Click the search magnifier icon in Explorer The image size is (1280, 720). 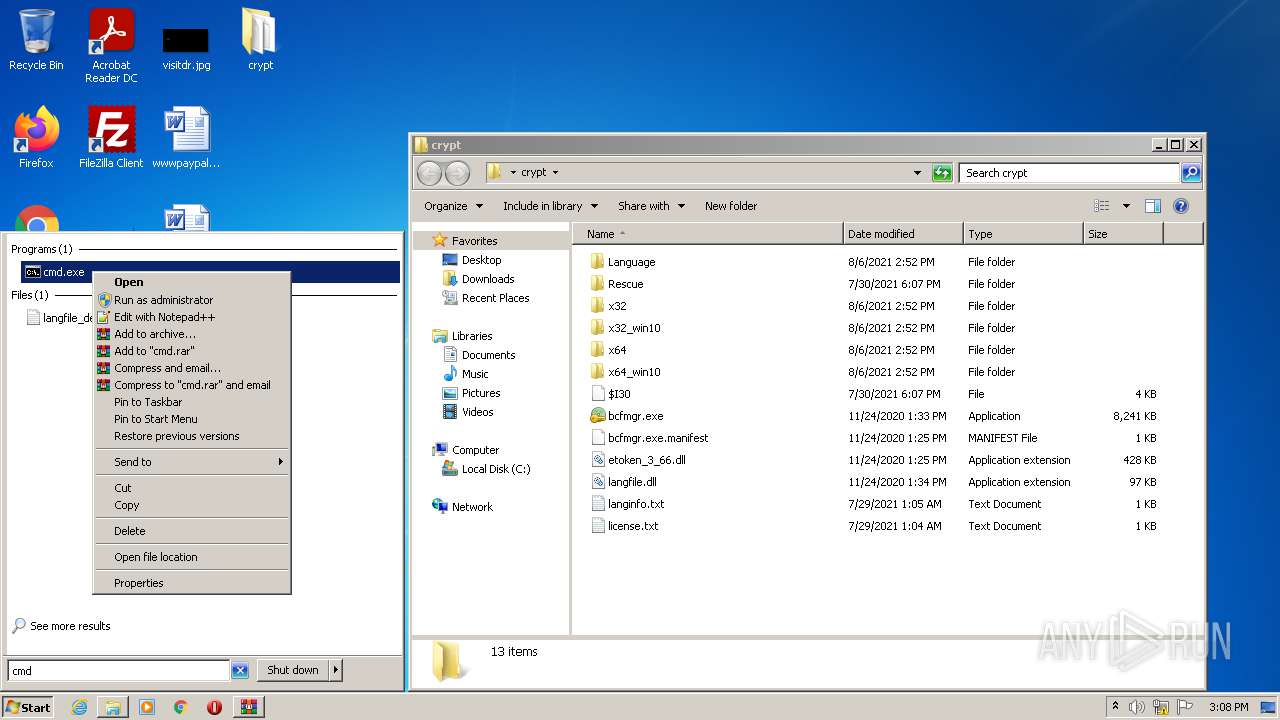(x=1190, y=173)
